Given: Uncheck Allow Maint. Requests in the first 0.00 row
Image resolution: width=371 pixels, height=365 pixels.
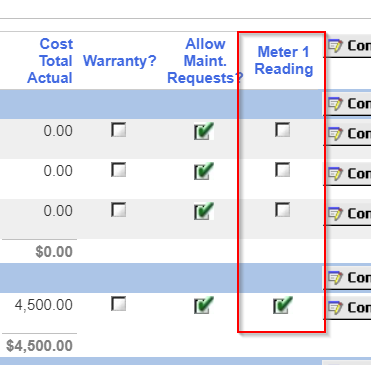Looking at the screenshot, I should pyautogui.click(x=204, y=131).
